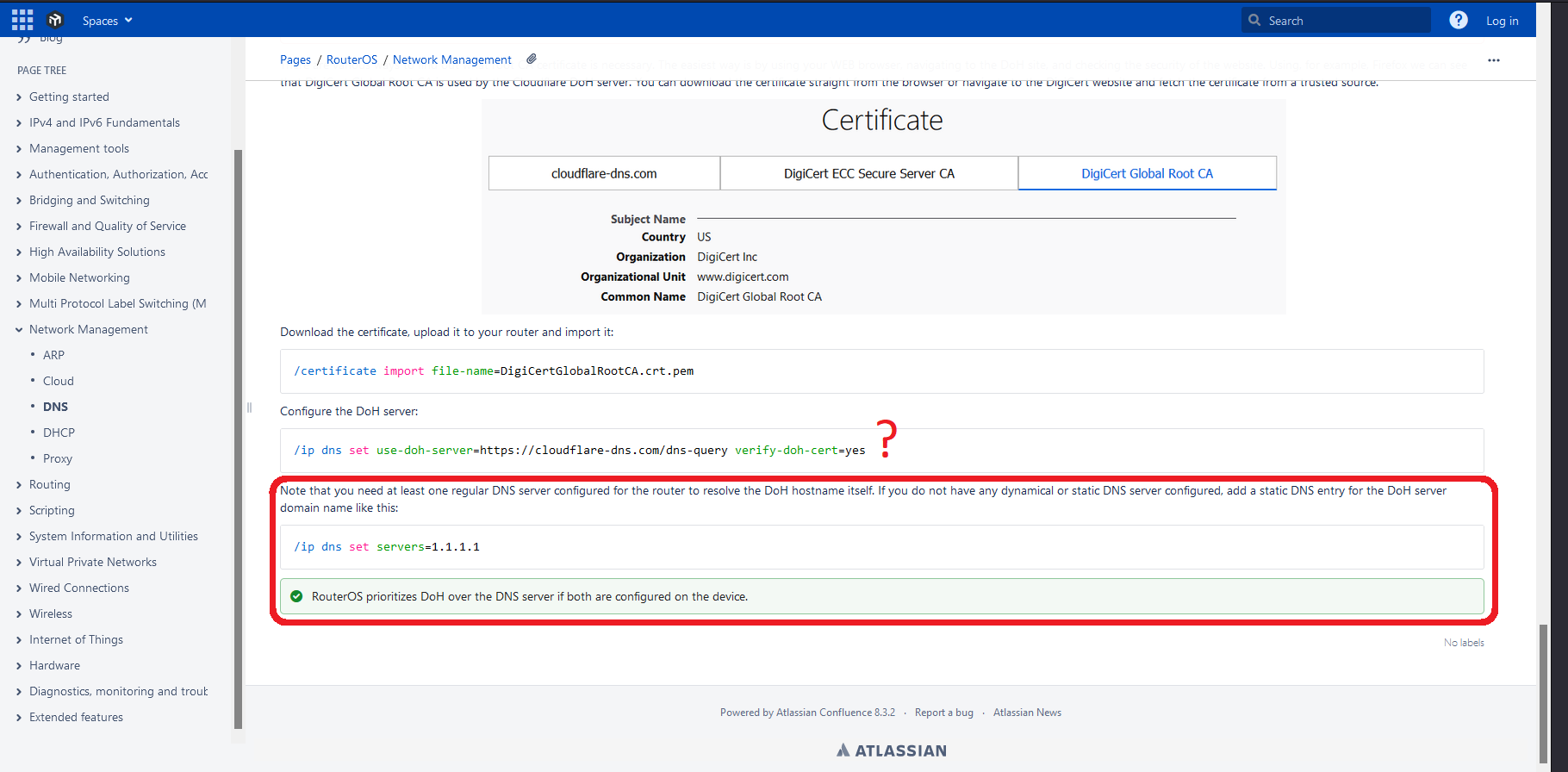Open the Scripting page link
Viewport: 1568px width, 772px height.
point(52,510)
